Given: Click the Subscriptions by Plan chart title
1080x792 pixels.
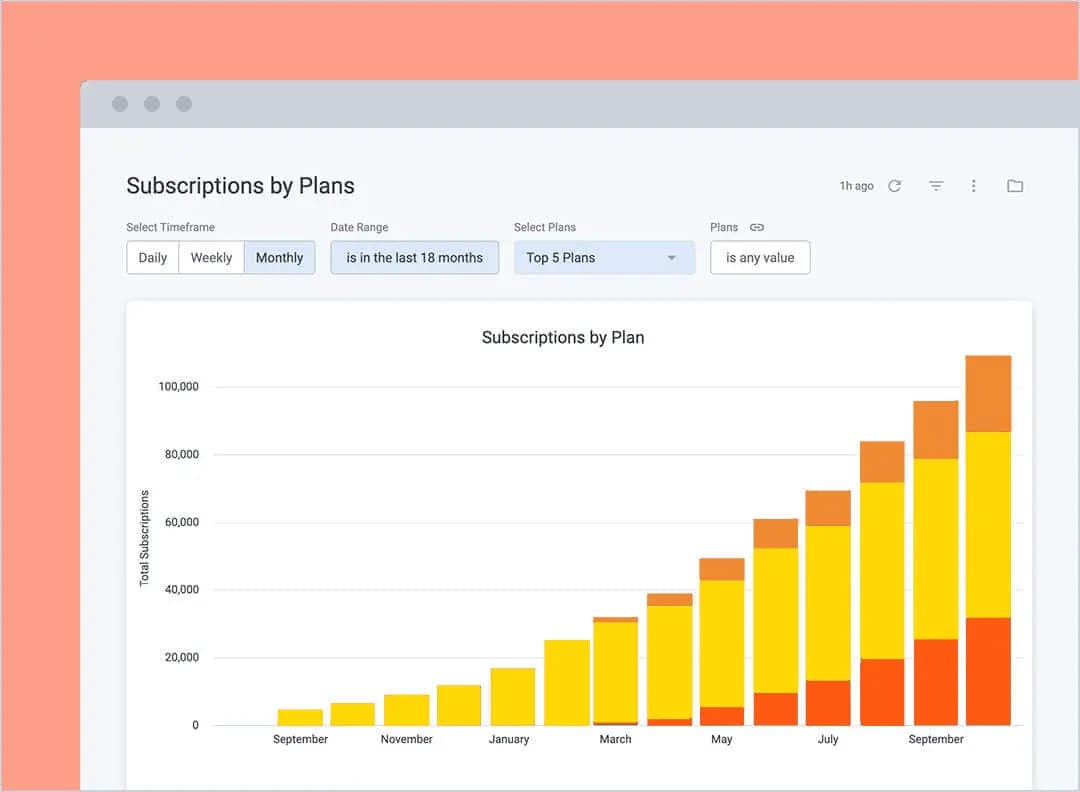Looking at the screenshot, I should pyautogui.click(x=562, y=338).
